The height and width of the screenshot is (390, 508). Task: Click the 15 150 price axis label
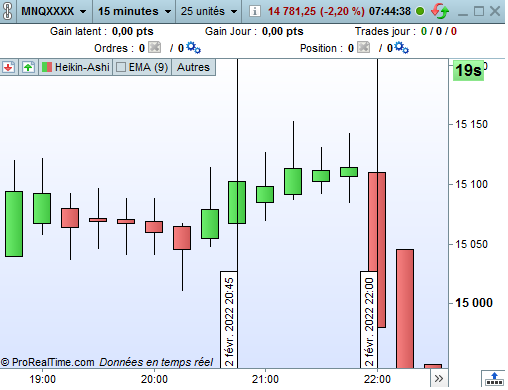pos(471,124)
